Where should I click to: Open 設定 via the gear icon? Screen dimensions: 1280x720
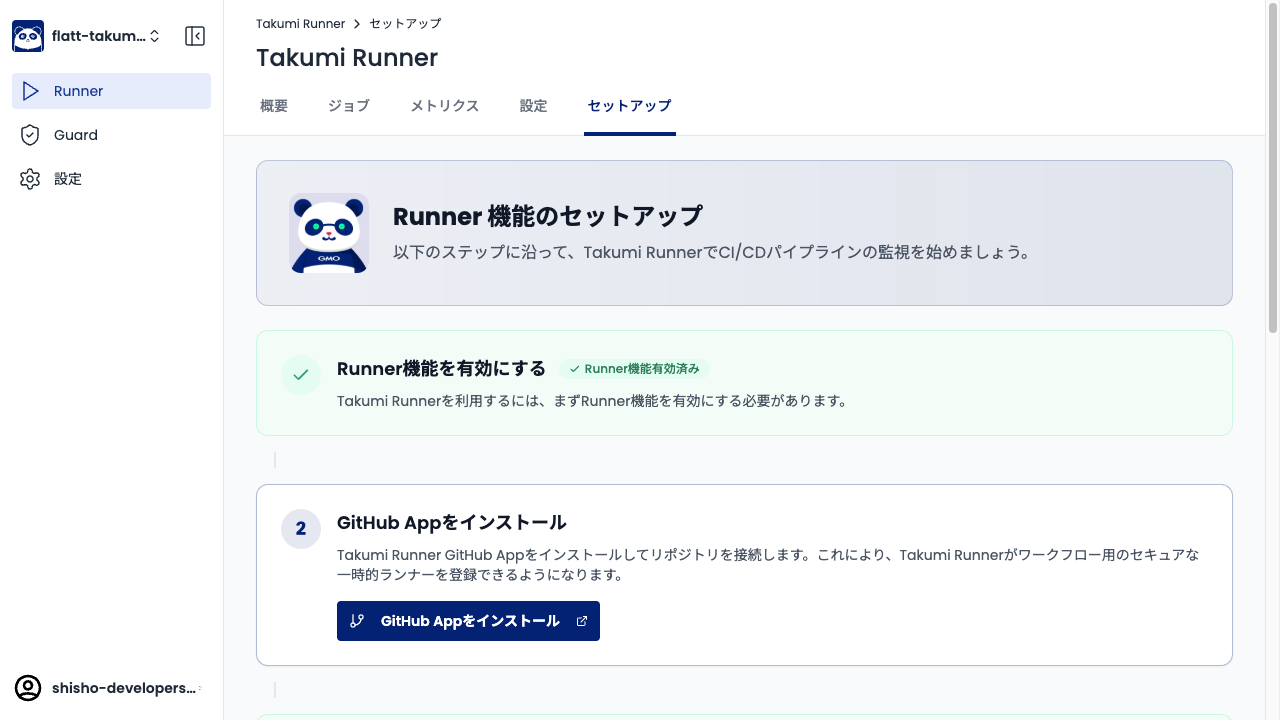point(31,178)
